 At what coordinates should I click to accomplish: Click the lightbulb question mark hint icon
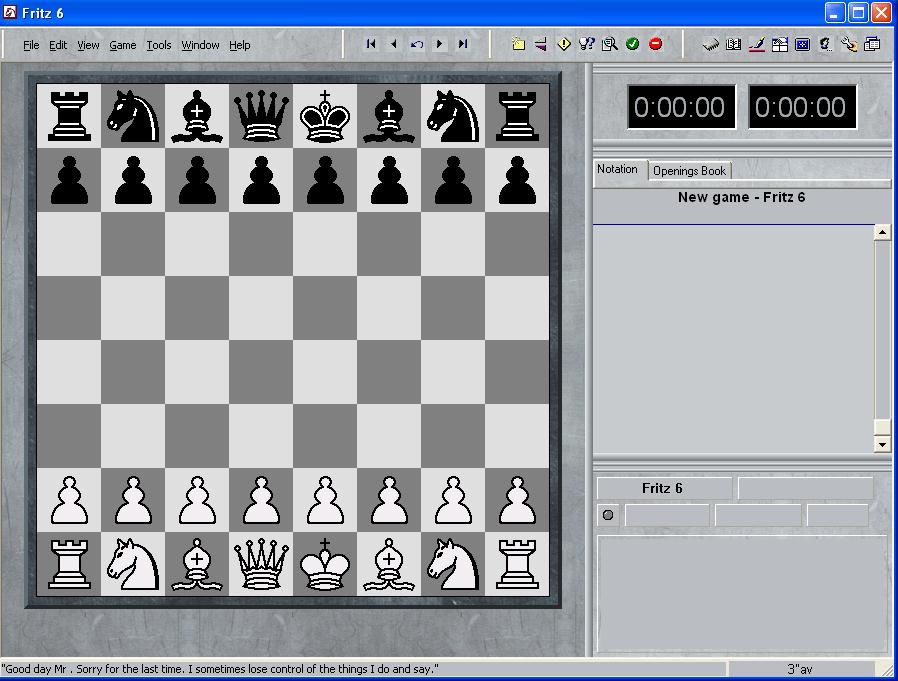587,44
